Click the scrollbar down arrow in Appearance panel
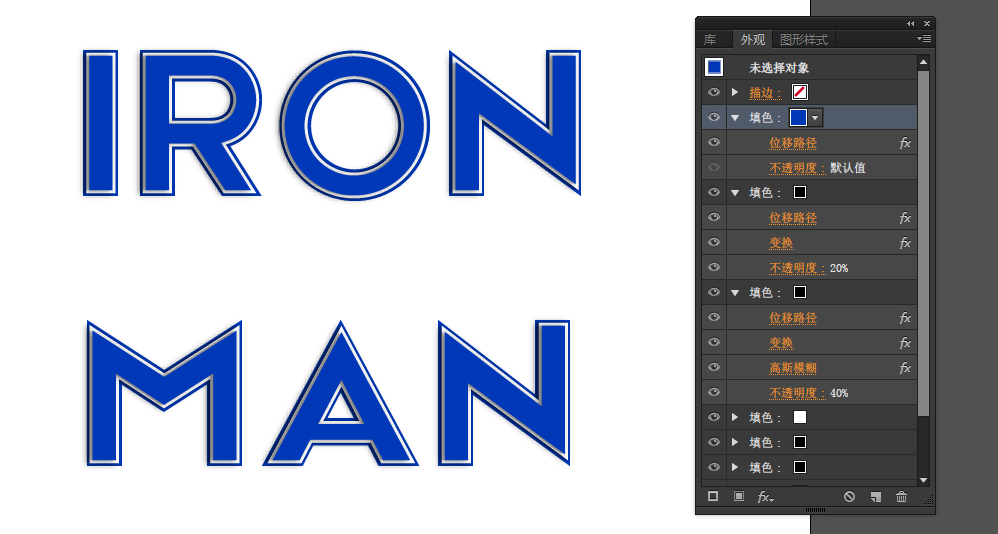This screenshot has width=998, height=534. point(924,481)
